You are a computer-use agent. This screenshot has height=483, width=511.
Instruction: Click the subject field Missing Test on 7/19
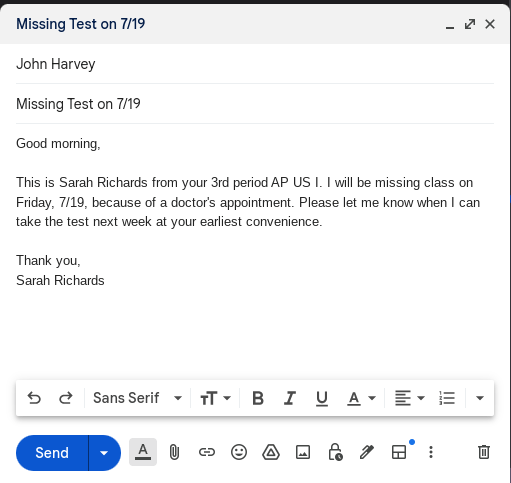pyautogui.click(x=255, y=104)
